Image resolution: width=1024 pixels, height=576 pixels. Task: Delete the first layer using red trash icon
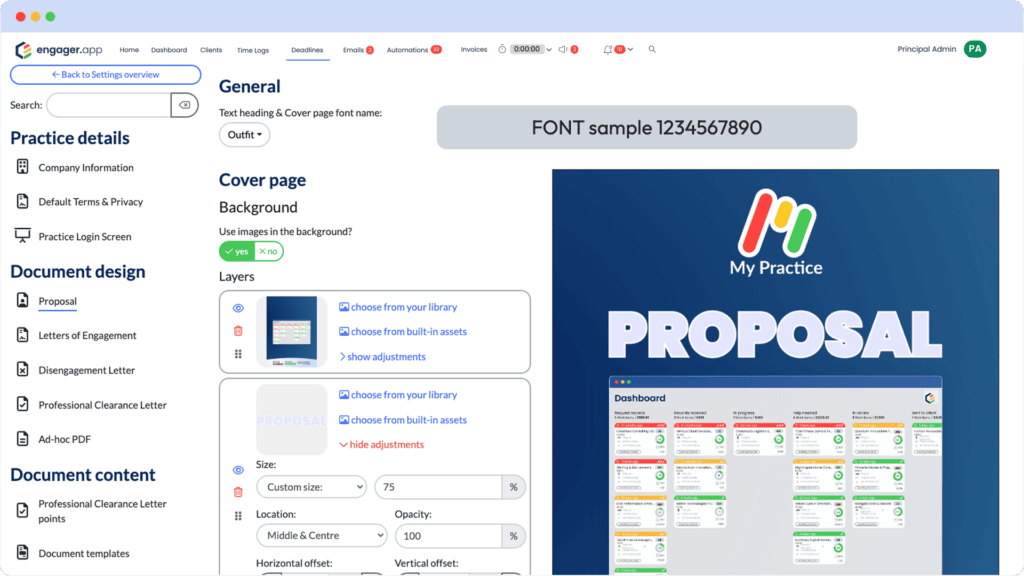[x=238, y=331]
